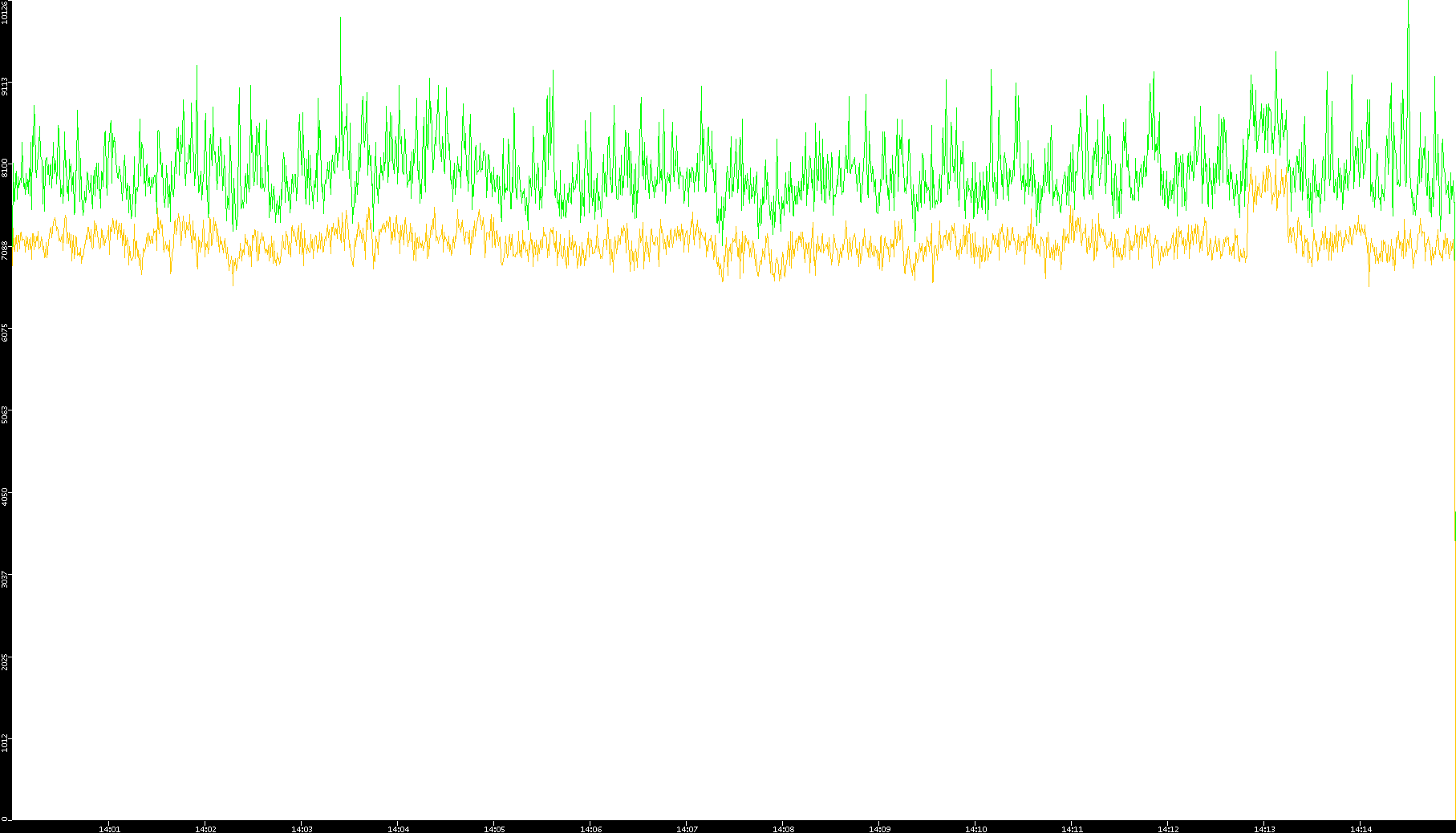Select the 6075 vertical axis label
The image size is (1456, 833).
coord(6,330)
